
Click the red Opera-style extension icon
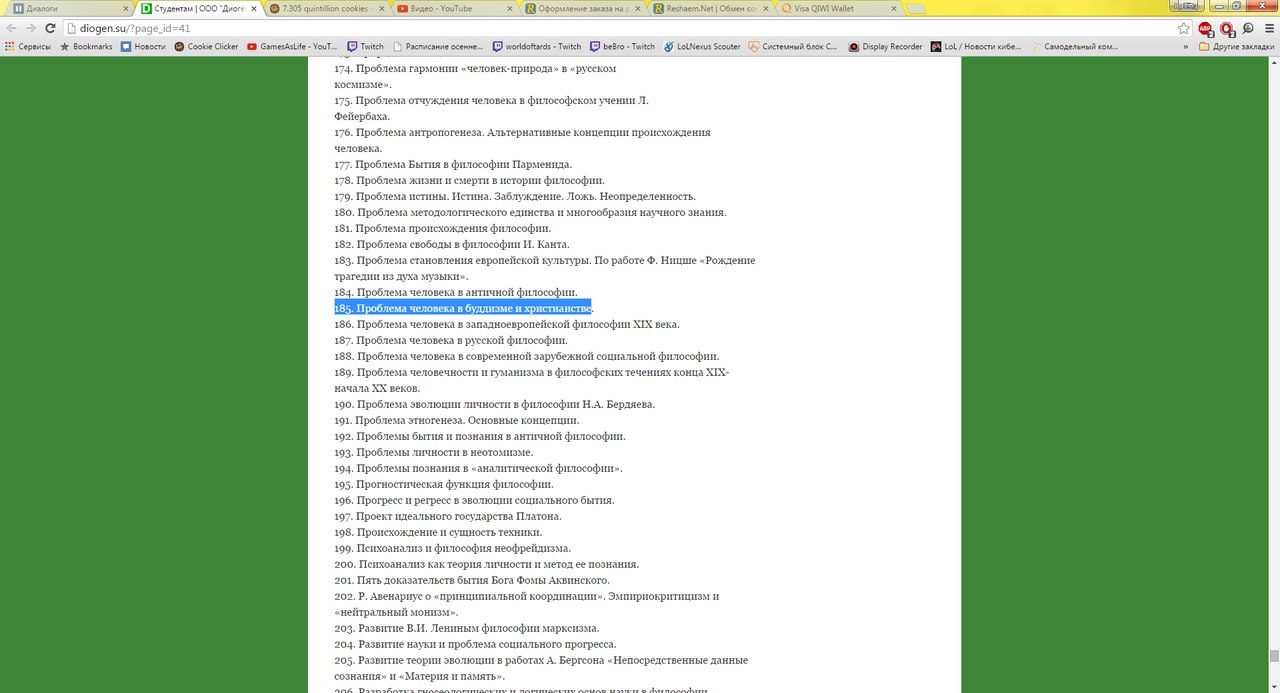1227,28
